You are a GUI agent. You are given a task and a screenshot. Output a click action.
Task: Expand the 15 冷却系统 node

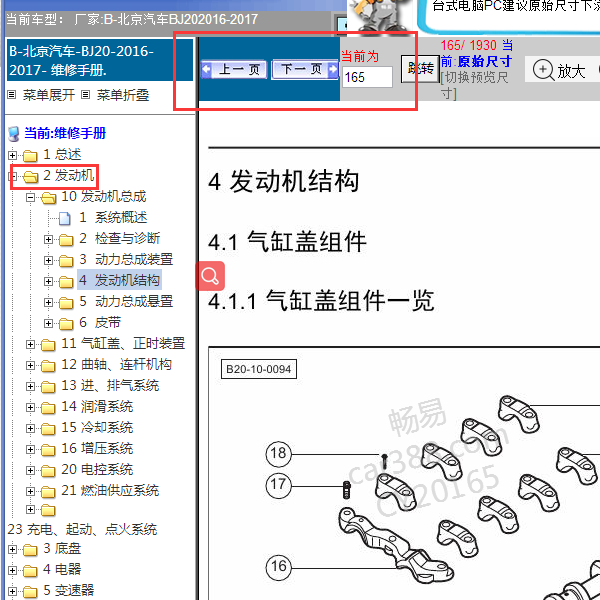point(30,429)
